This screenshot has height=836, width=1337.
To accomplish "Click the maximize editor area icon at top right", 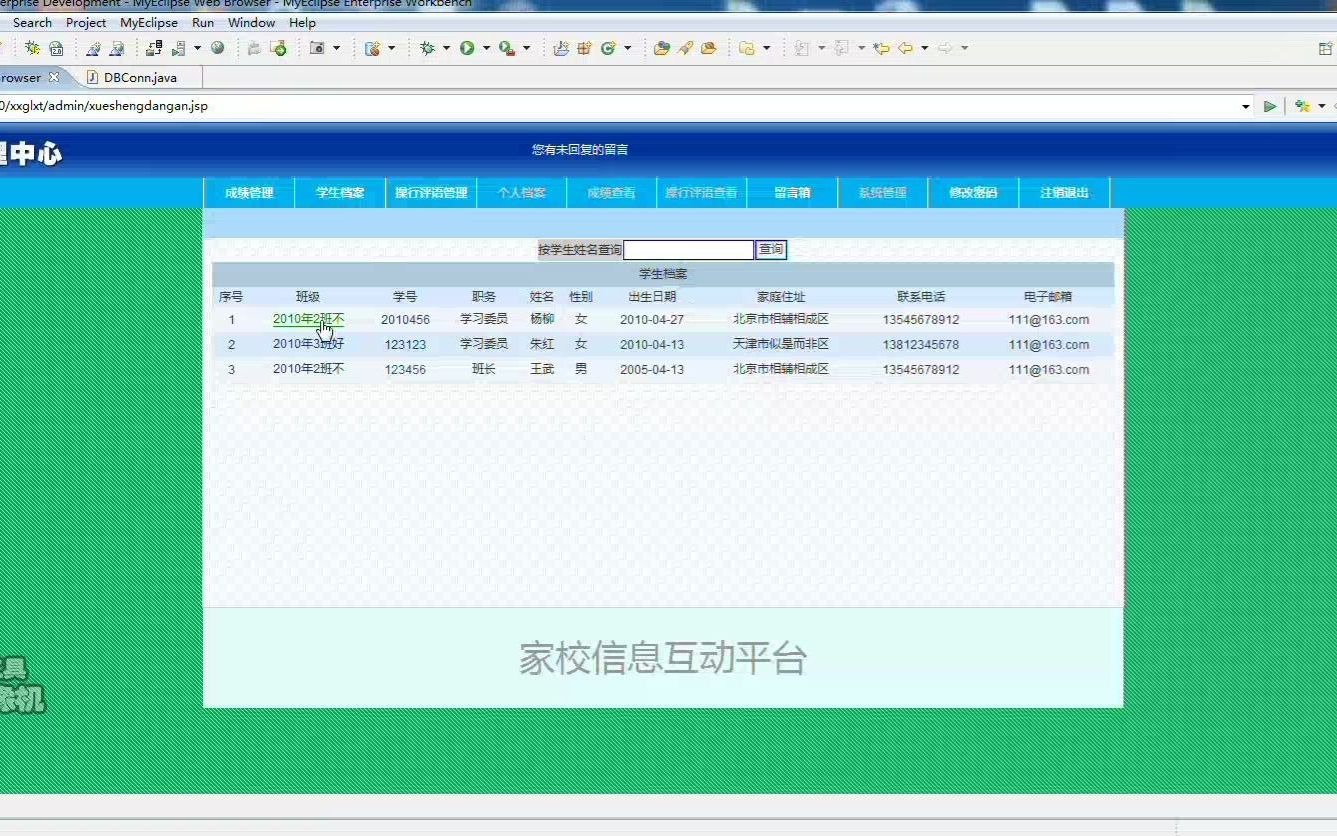I will point(1324,47).
